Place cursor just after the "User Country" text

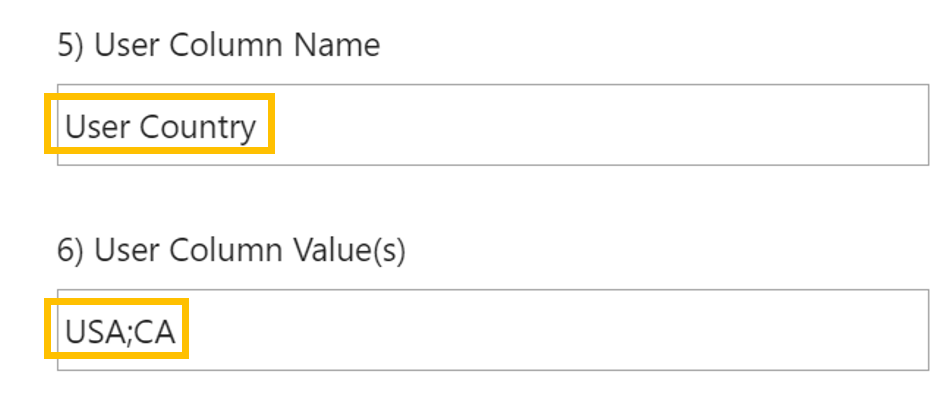(x=258, y=126)
